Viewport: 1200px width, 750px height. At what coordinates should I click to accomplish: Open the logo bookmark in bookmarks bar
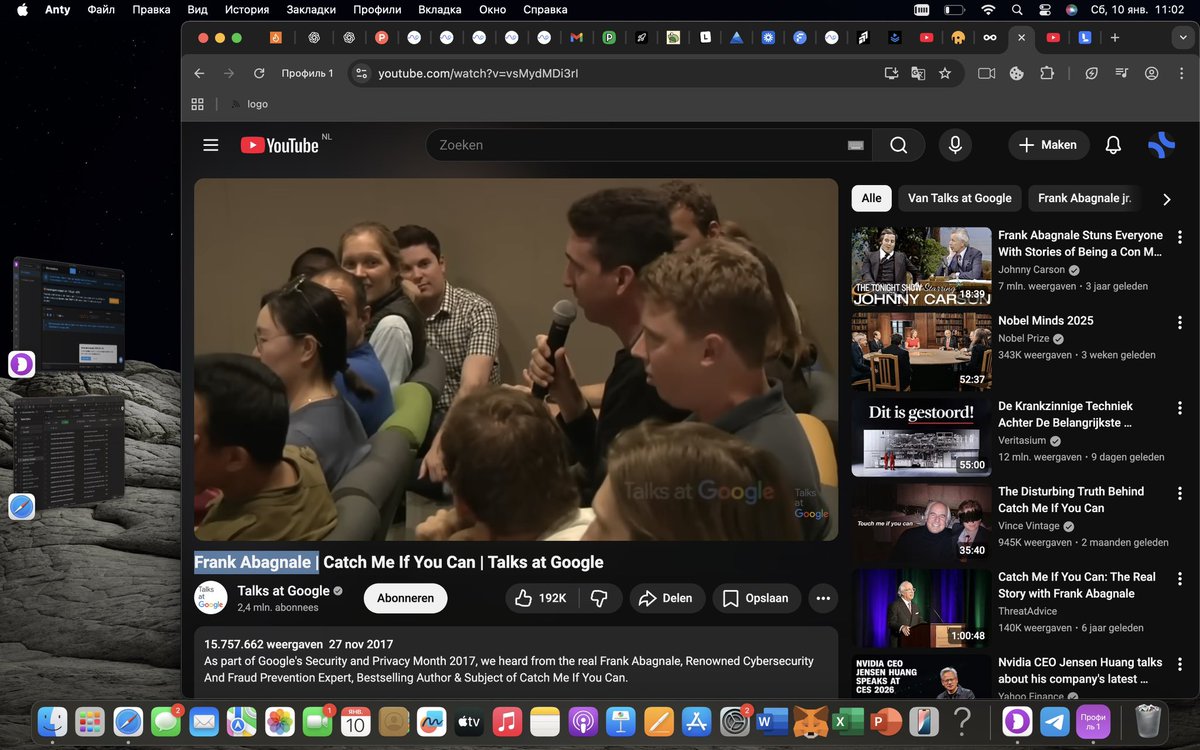coord(249,104)
